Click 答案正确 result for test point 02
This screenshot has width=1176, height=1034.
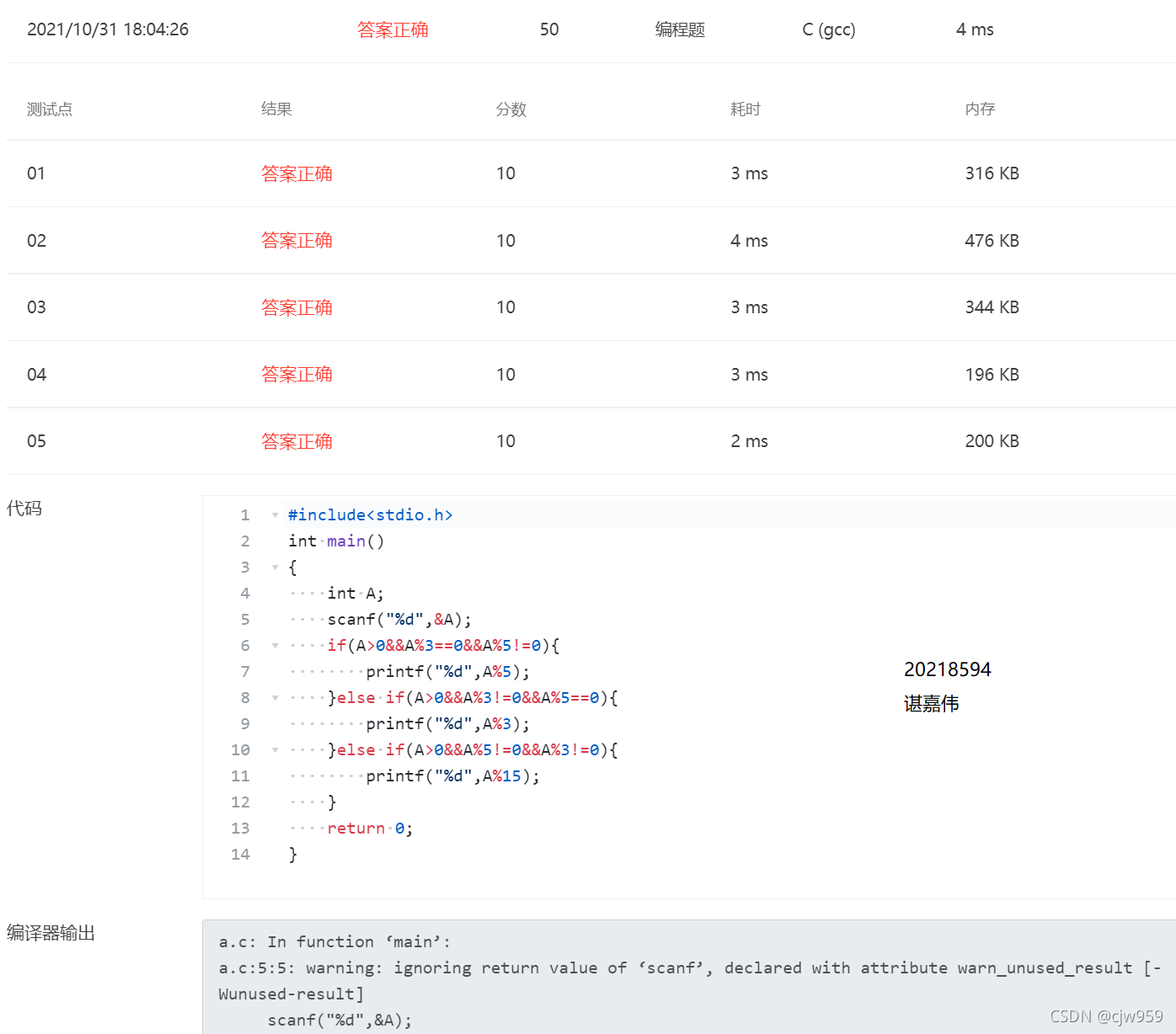pyautogui.click(x=297, y=241)
